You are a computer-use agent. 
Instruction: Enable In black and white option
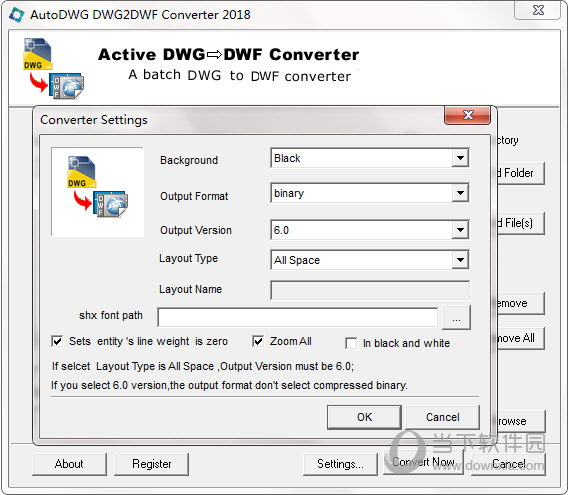(351, 343)
